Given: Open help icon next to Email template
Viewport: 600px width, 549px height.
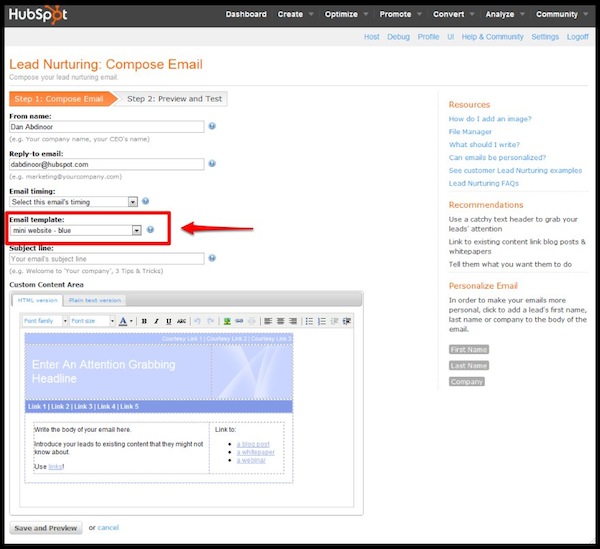Looking at the screenshot, I should click(x=150, y=229).
